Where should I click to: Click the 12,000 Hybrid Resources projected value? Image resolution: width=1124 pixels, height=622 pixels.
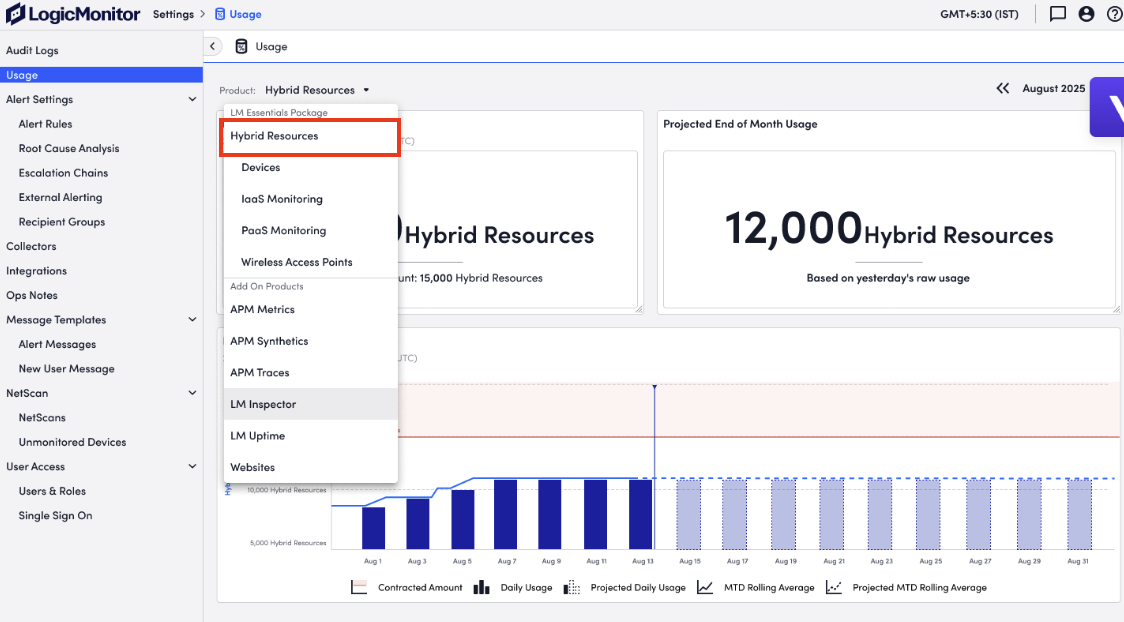click(x=888, y=230)
